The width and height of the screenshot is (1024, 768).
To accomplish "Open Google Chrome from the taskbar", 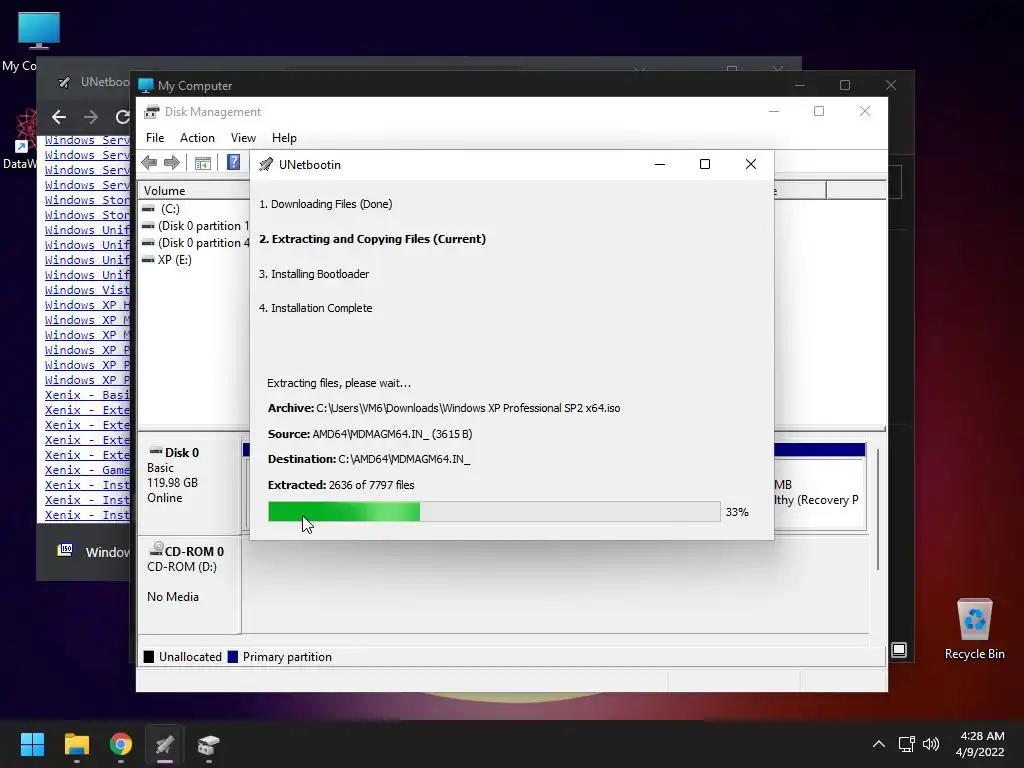I will [x=121, y=744].
